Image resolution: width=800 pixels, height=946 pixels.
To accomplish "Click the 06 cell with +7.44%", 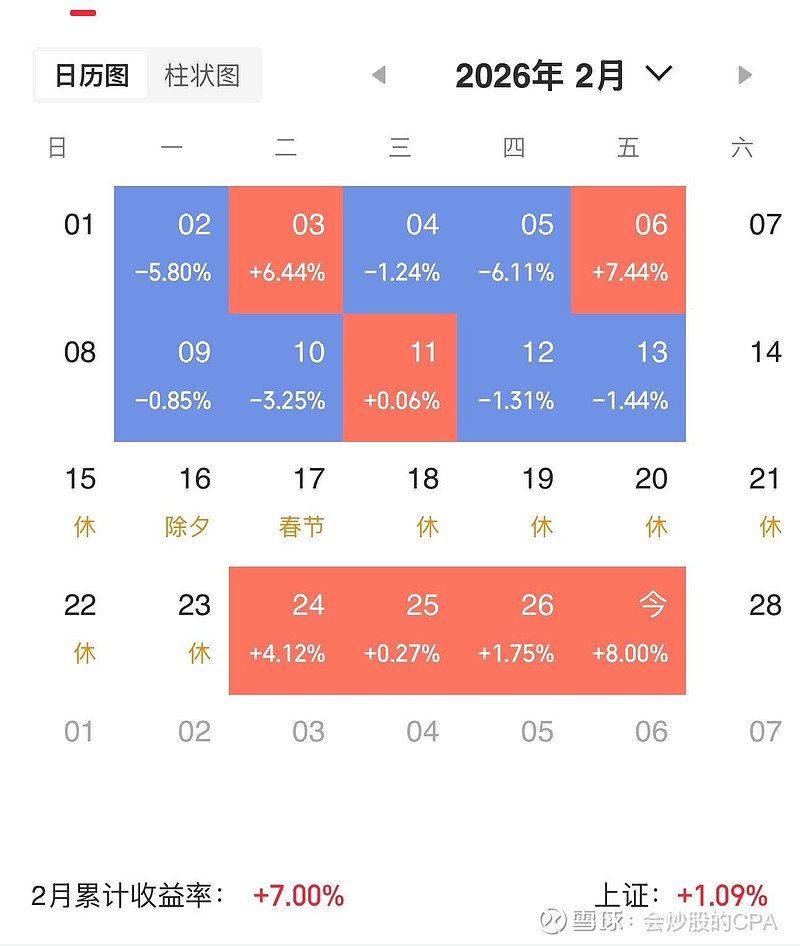I will tap(628, 249).
